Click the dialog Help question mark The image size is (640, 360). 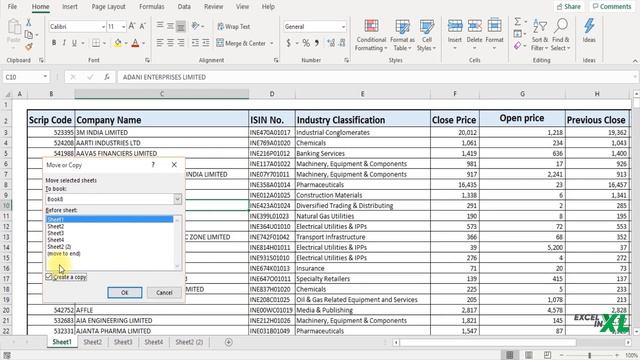click(x=153, y=165)
